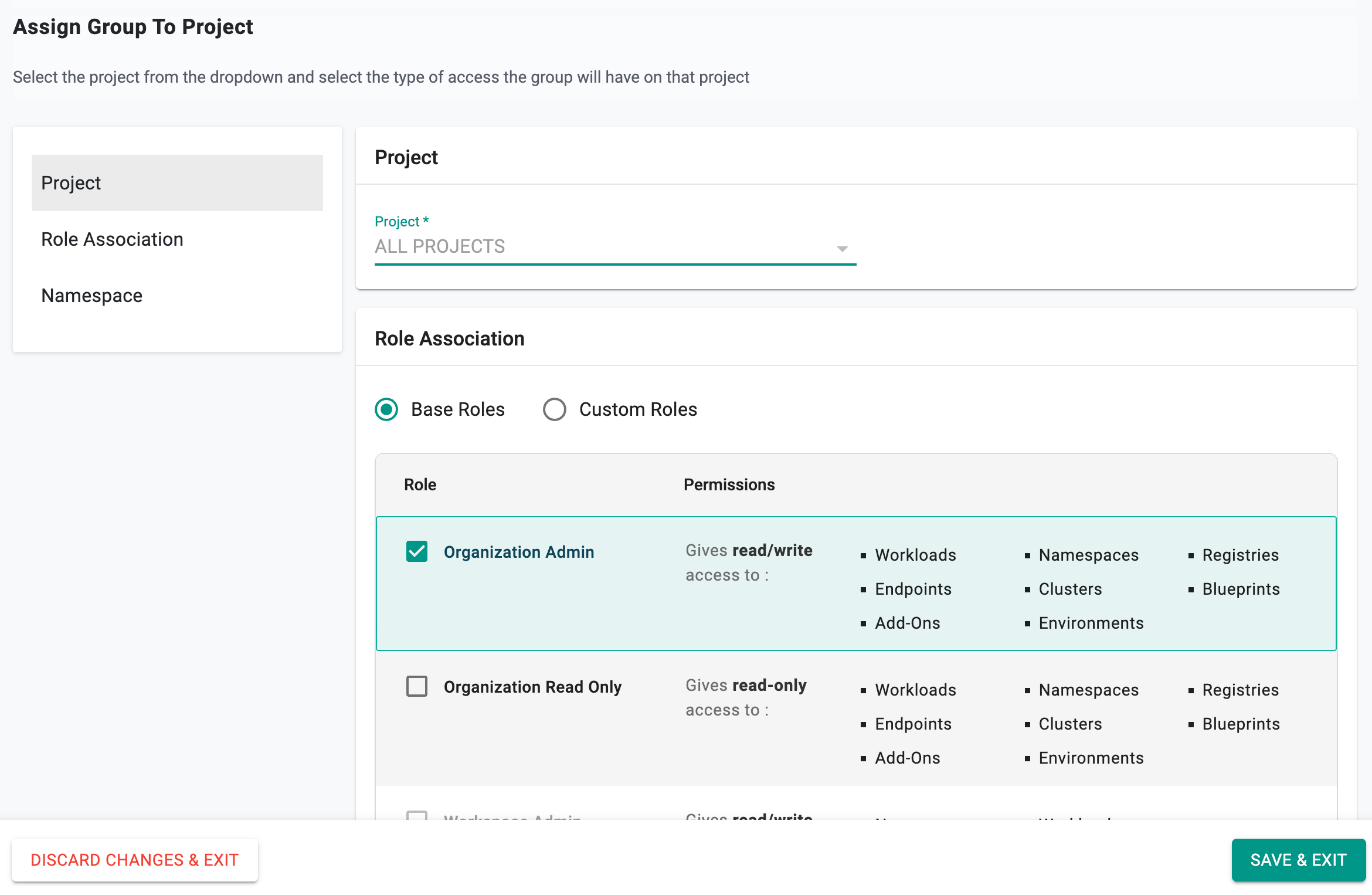Click Blueprints in Organization Read Only row

(x=1241, y=724)
